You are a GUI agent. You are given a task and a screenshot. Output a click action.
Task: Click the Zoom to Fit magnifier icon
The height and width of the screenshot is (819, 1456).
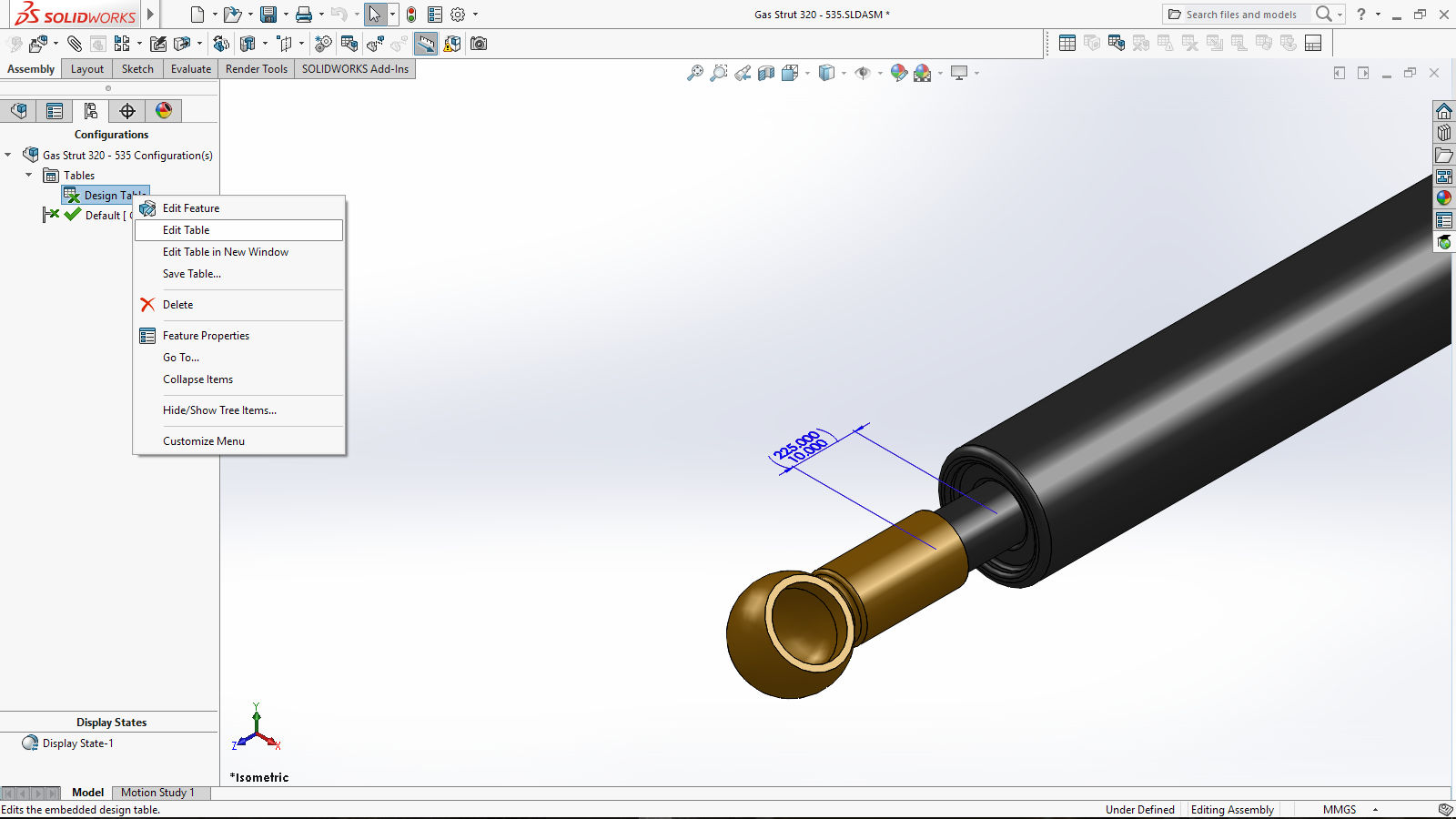[695, 73]
